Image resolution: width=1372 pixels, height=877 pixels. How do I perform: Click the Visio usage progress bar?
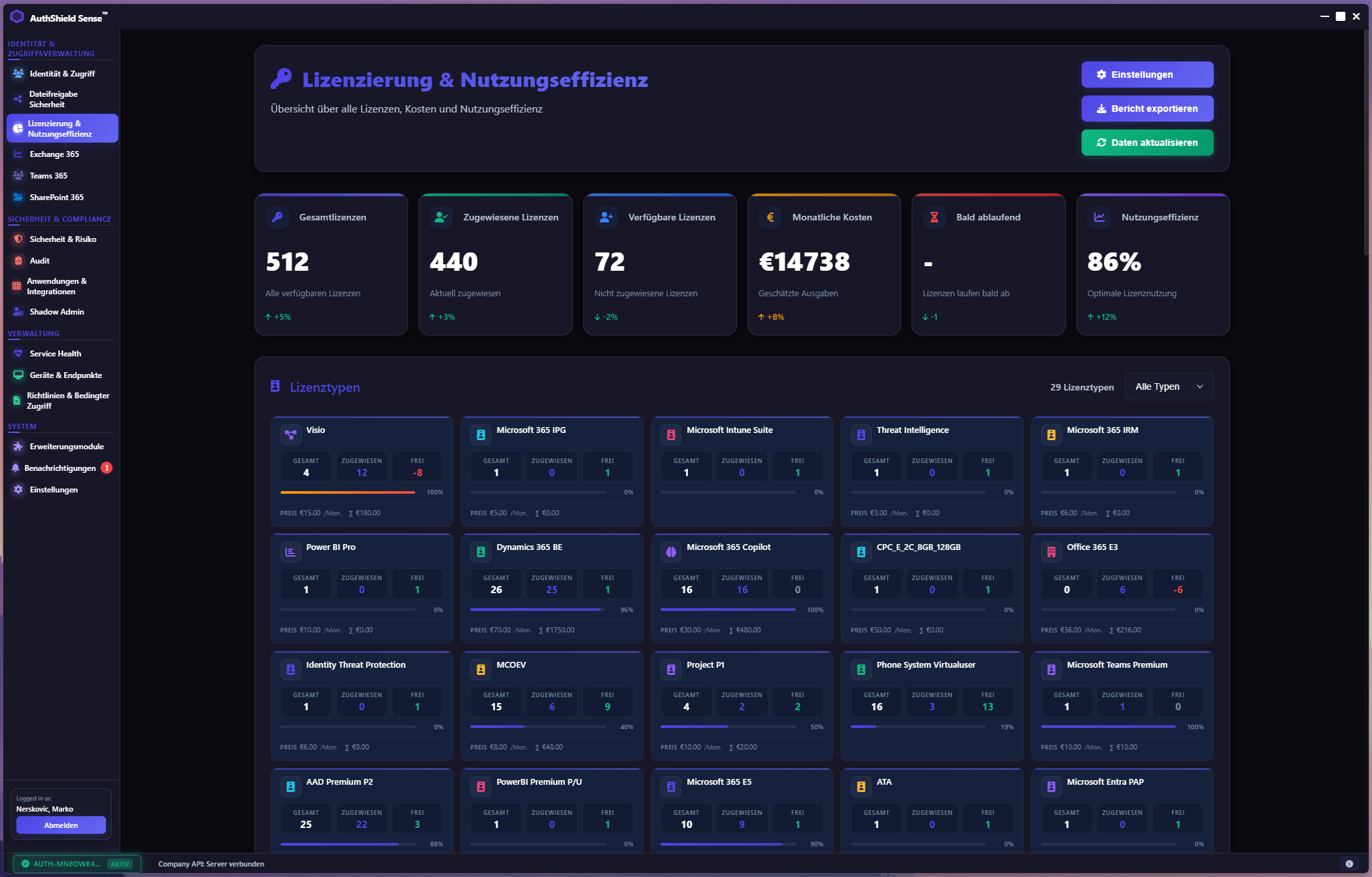pyautogui.click(x=348, y=492)
